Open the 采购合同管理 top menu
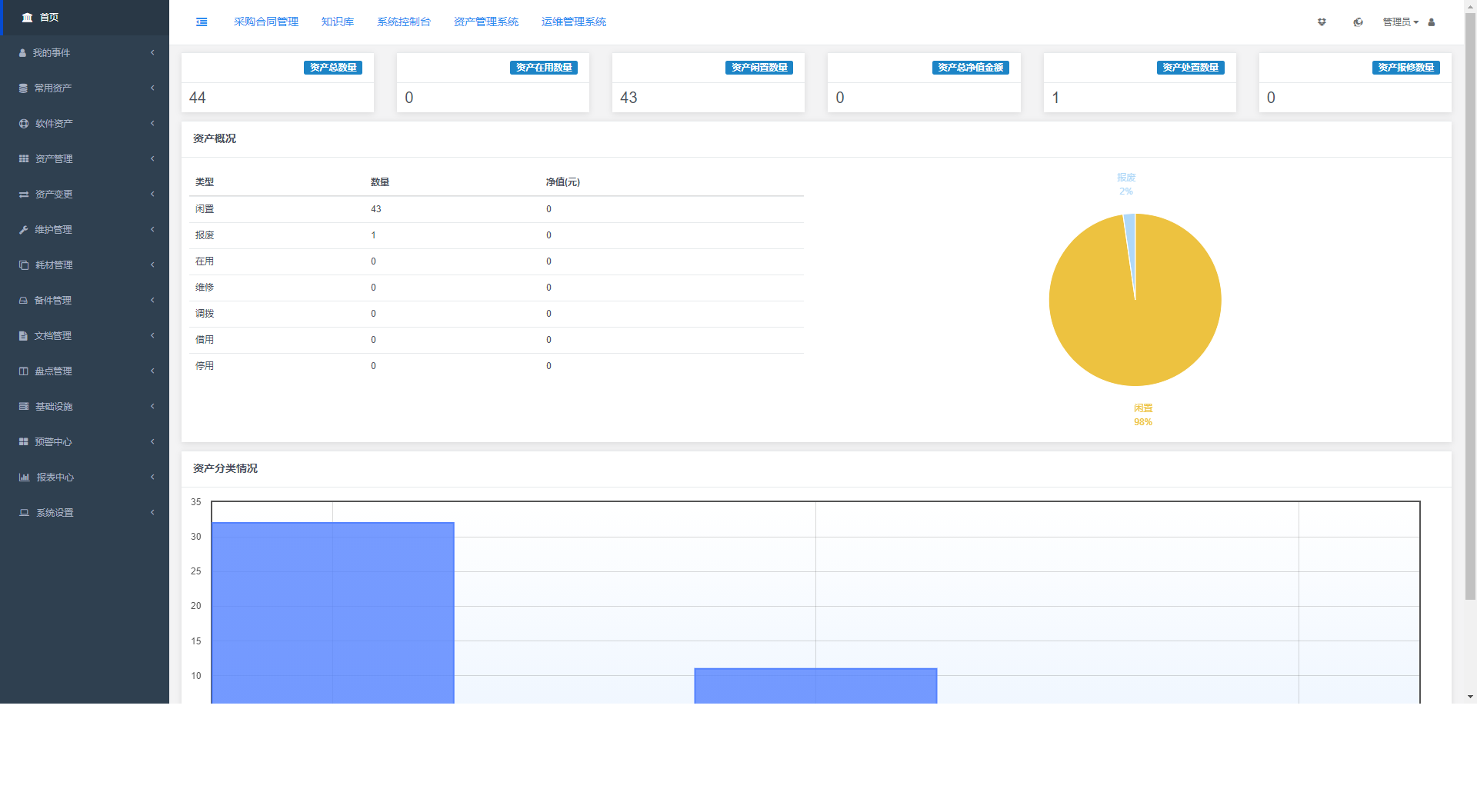The height and width of the screenshot is (812, 1477). tap(266, 22)
